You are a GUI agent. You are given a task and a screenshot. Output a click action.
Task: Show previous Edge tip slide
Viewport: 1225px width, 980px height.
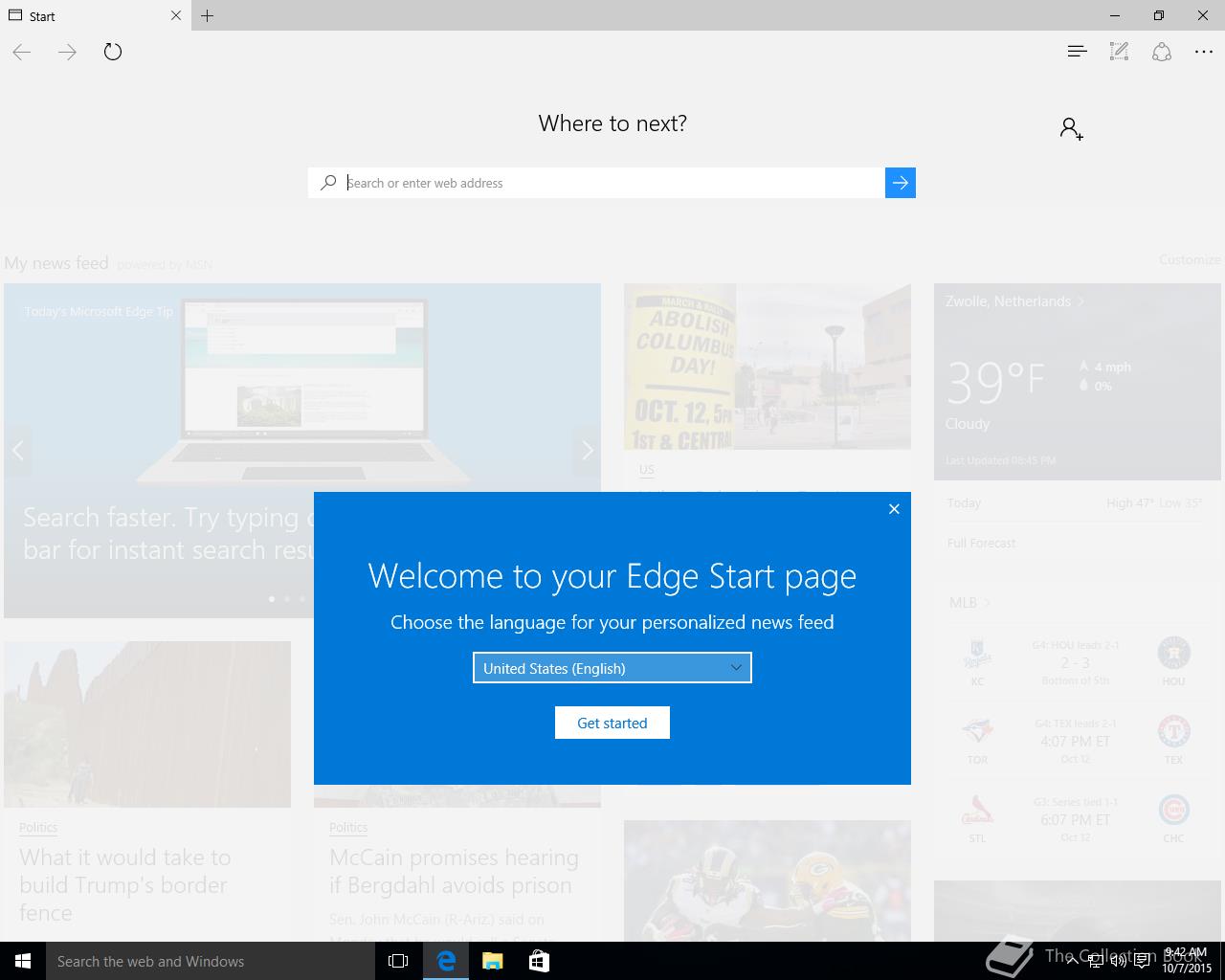click(17, 450)
